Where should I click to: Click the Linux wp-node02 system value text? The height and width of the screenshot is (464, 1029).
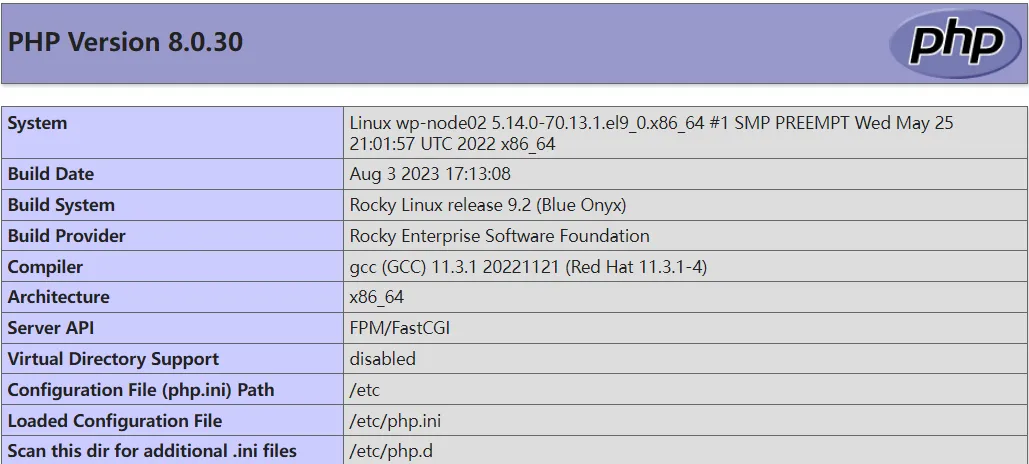click(651, 133)
